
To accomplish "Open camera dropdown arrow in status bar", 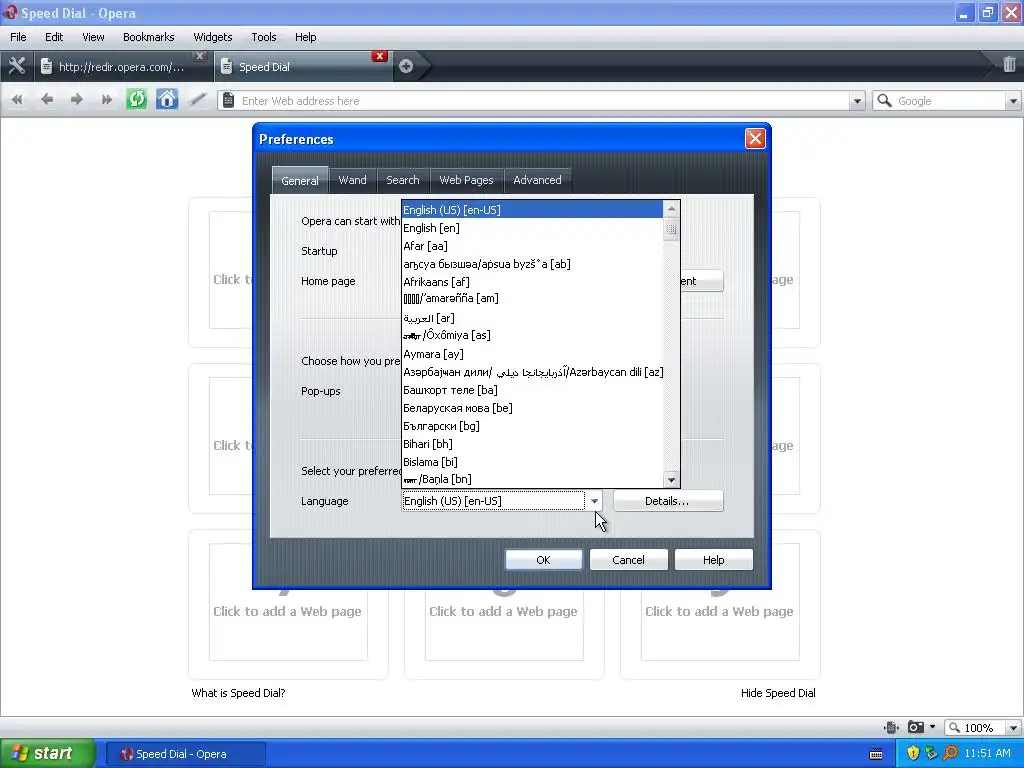I will 932,727.
